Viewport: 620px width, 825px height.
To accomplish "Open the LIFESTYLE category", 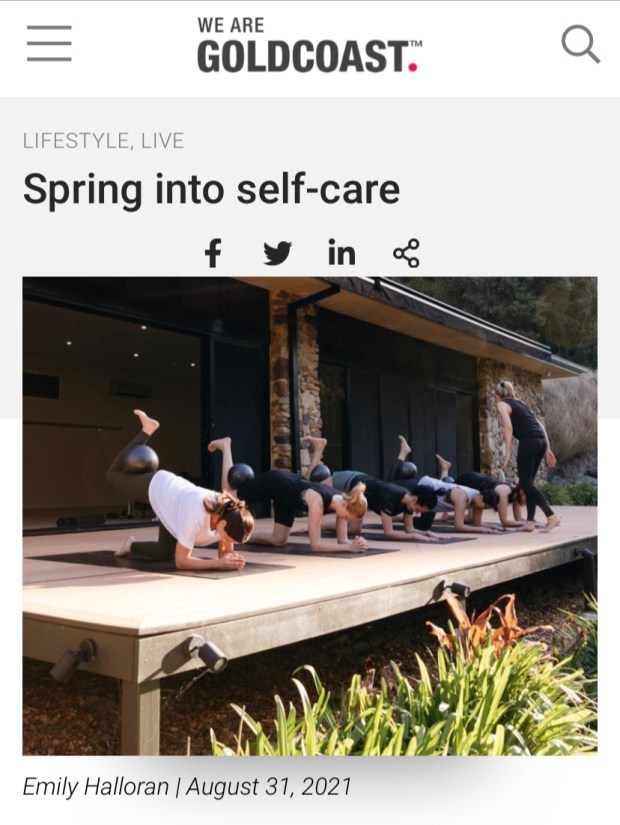I will (x=75, y=141).
